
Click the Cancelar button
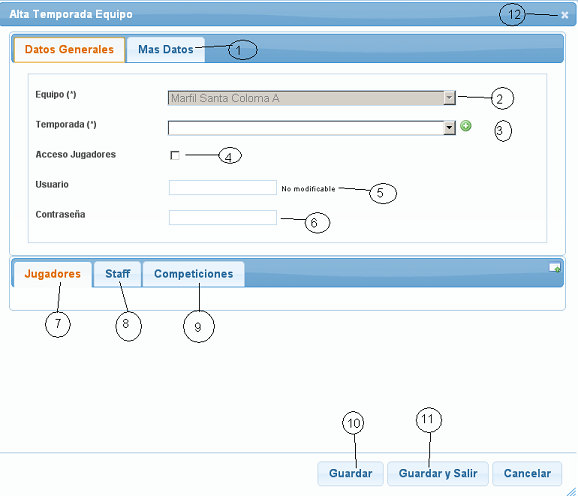(x=527, y=474)
